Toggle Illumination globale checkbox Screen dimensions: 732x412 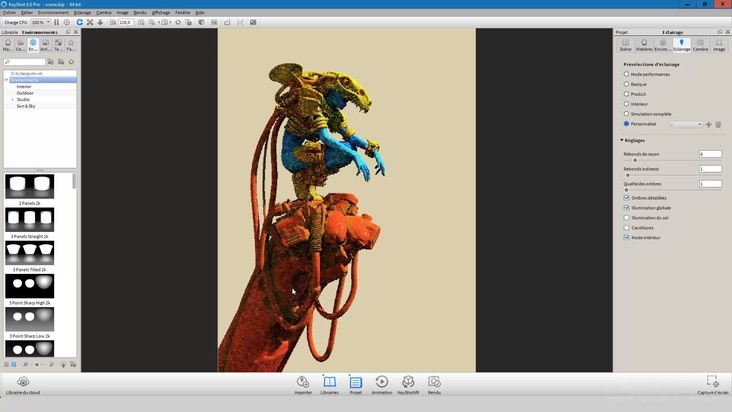point(626,208)
